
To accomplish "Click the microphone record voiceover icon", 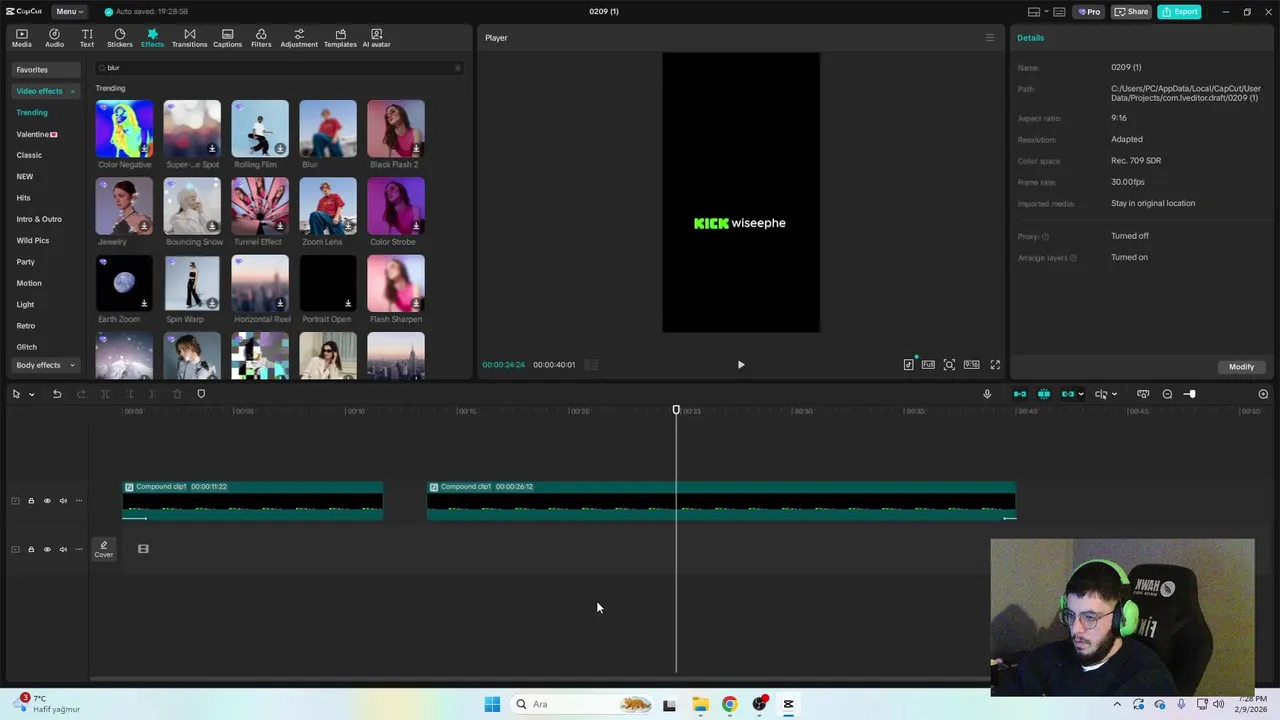I will coord(987,394).
